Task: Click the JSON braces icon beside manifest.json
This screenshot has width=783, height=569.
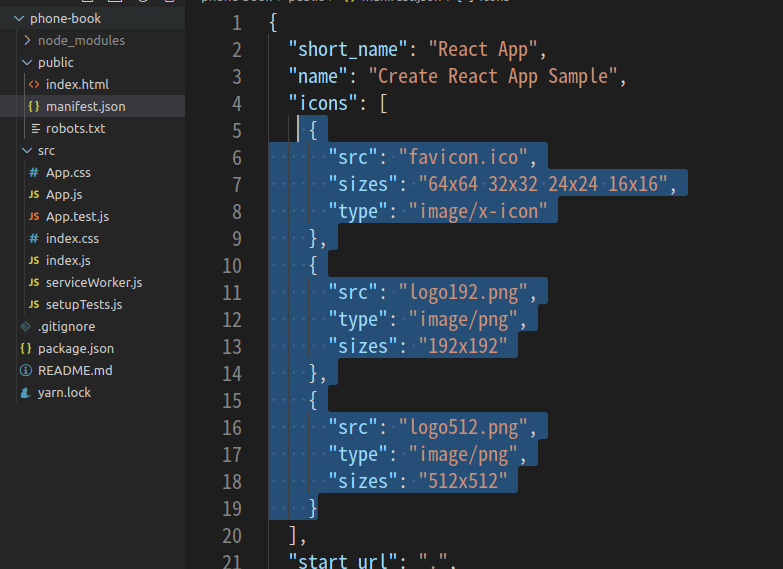Action: pos(34,106)
